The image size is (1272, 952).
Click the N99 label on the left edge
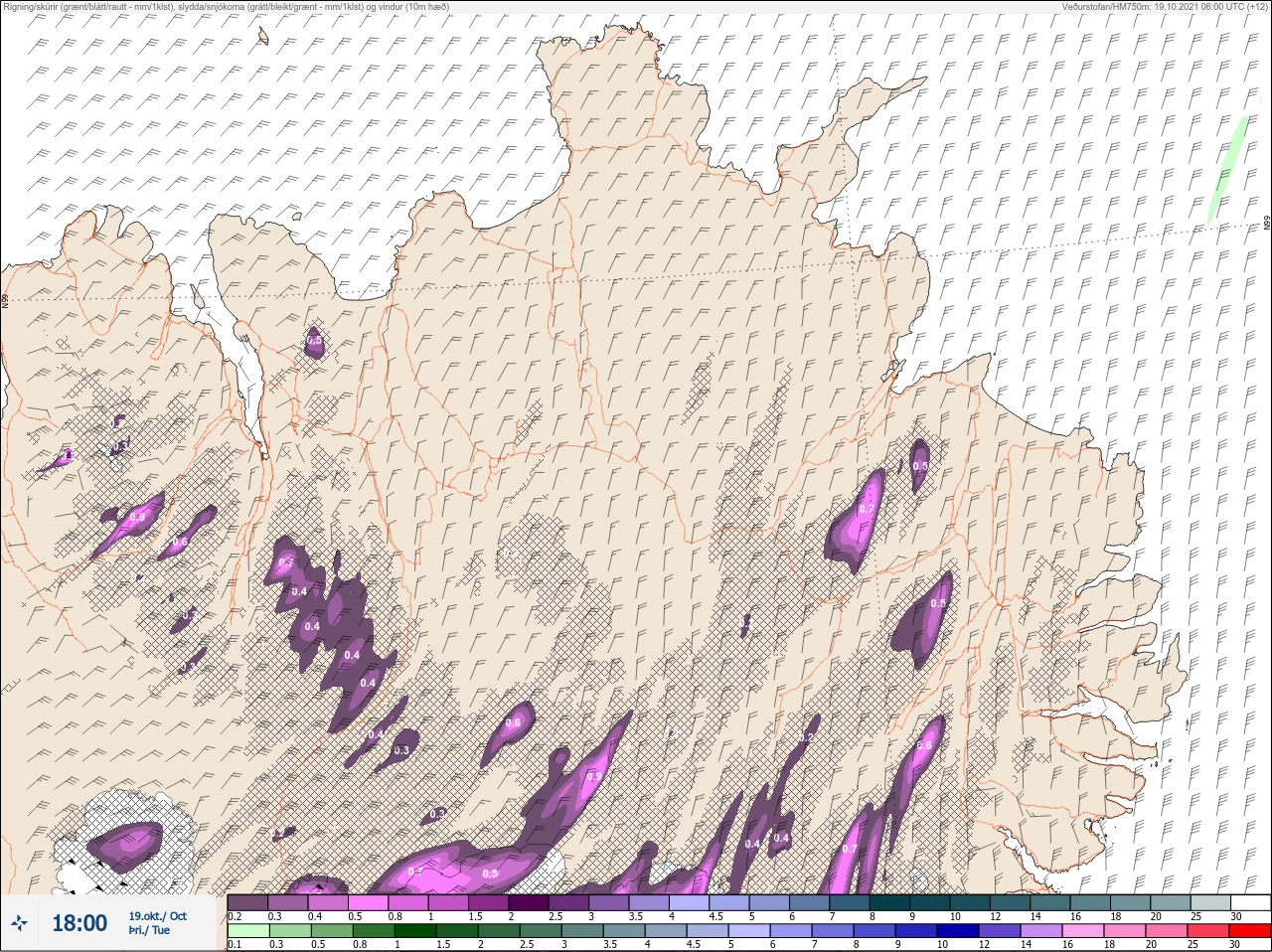(x=4, y=300)
